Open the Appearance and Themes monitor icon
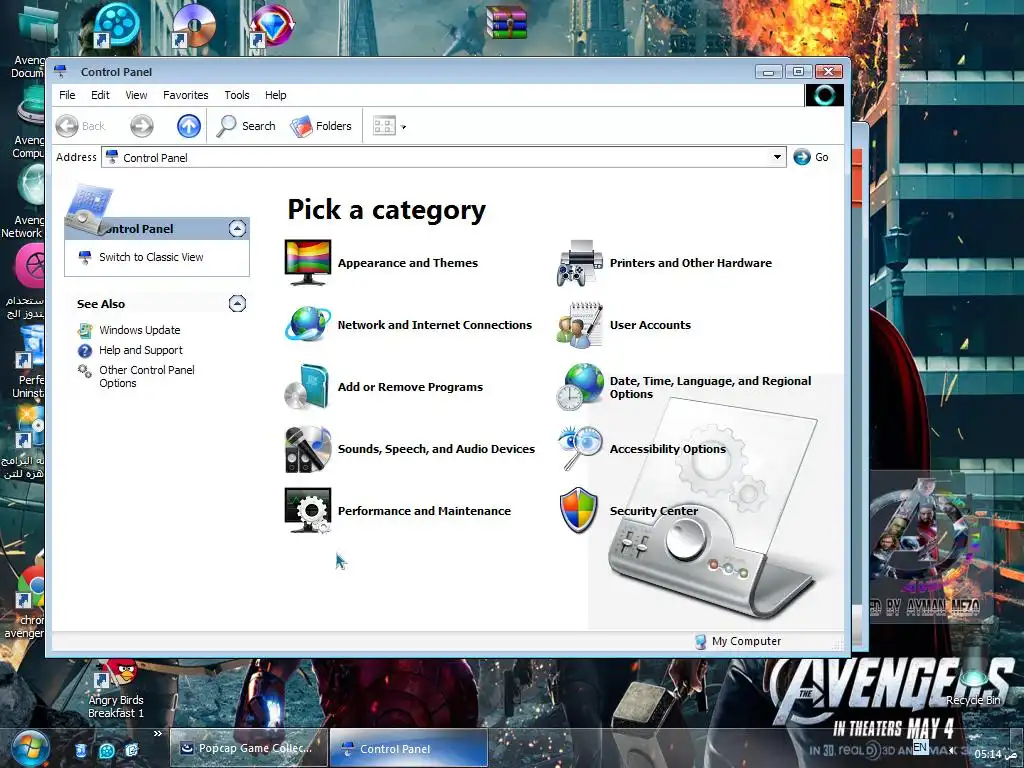 [x=308, y=263]
